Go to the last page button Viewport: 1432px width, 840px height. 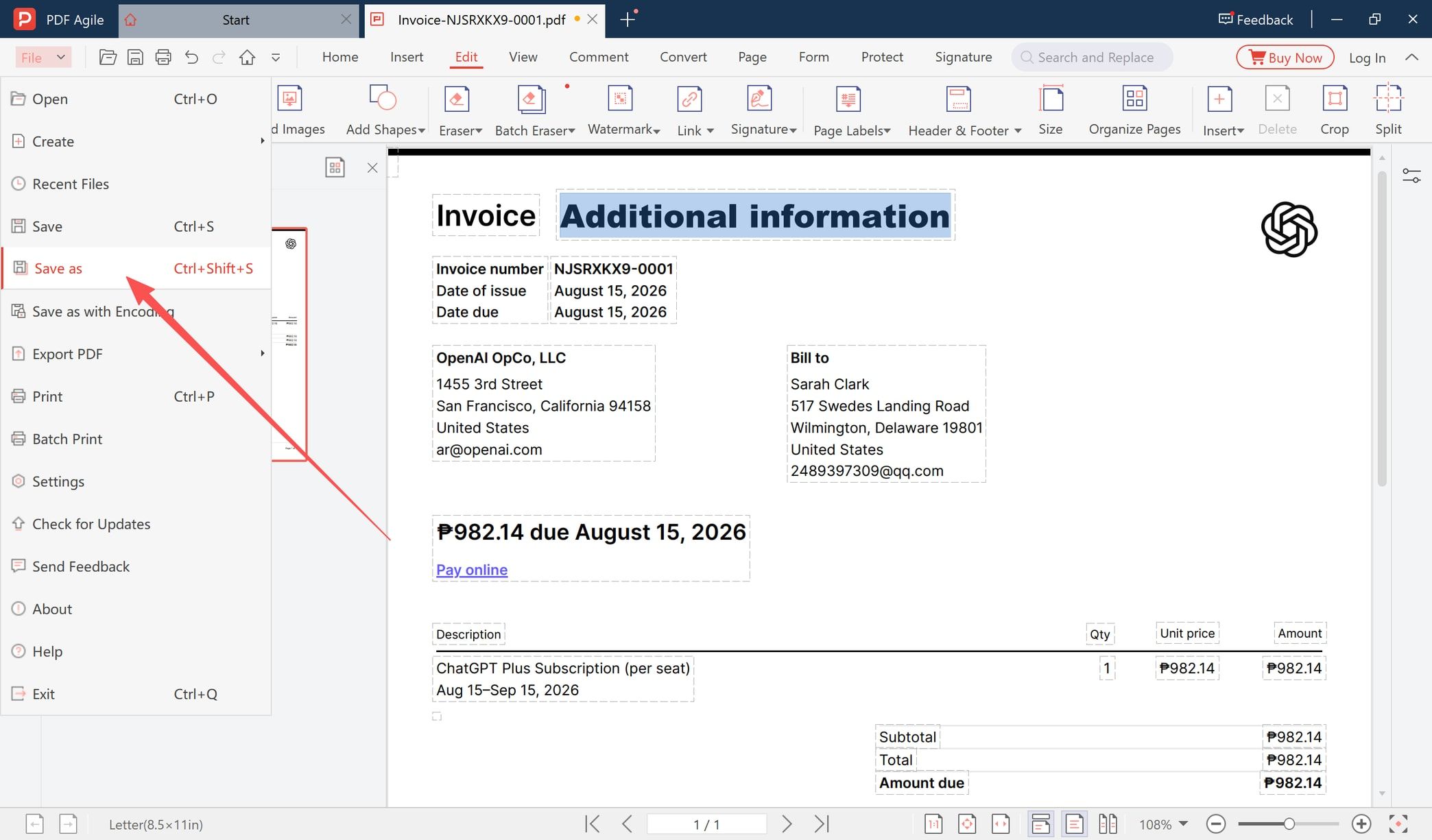pos(822,824)
